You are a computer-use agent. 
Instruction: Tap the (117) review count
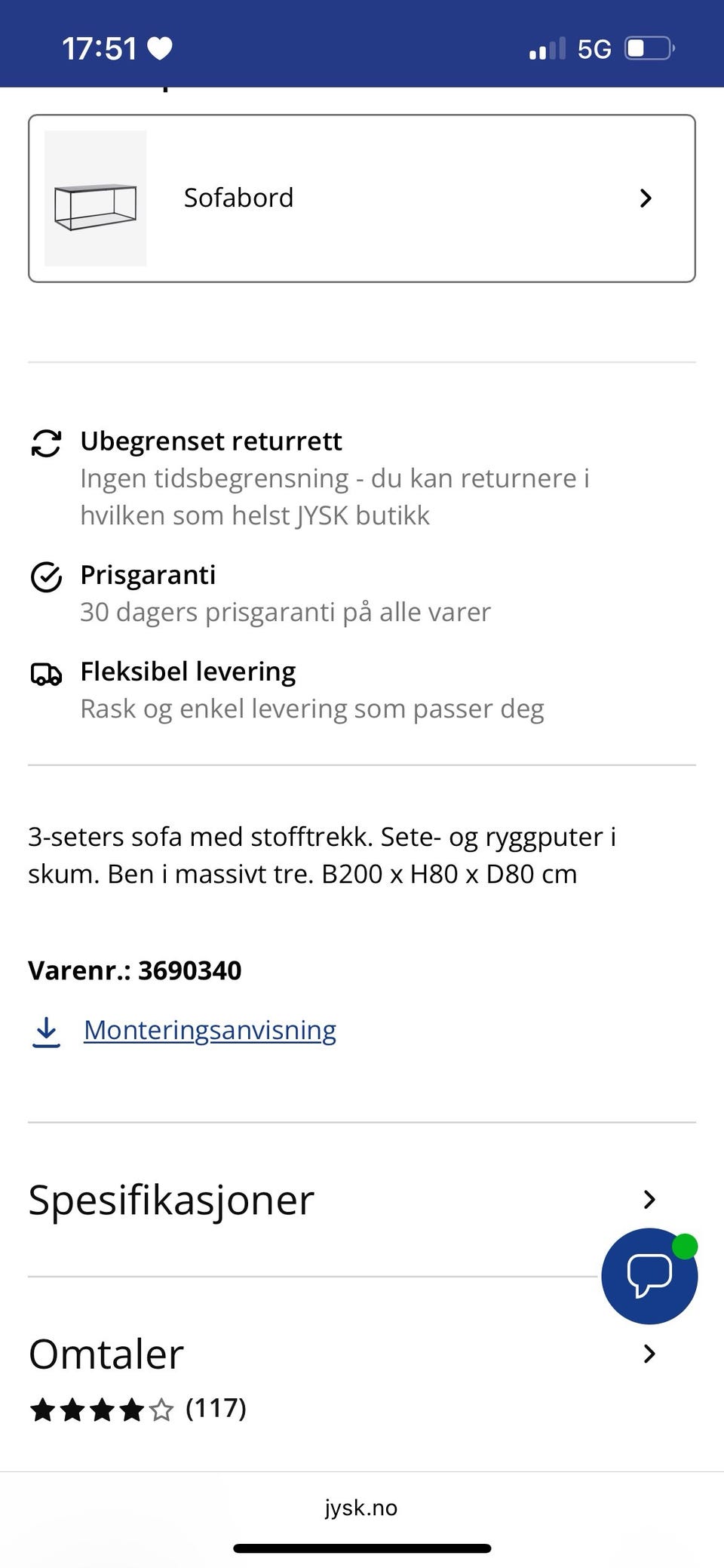pos(216,1408)
